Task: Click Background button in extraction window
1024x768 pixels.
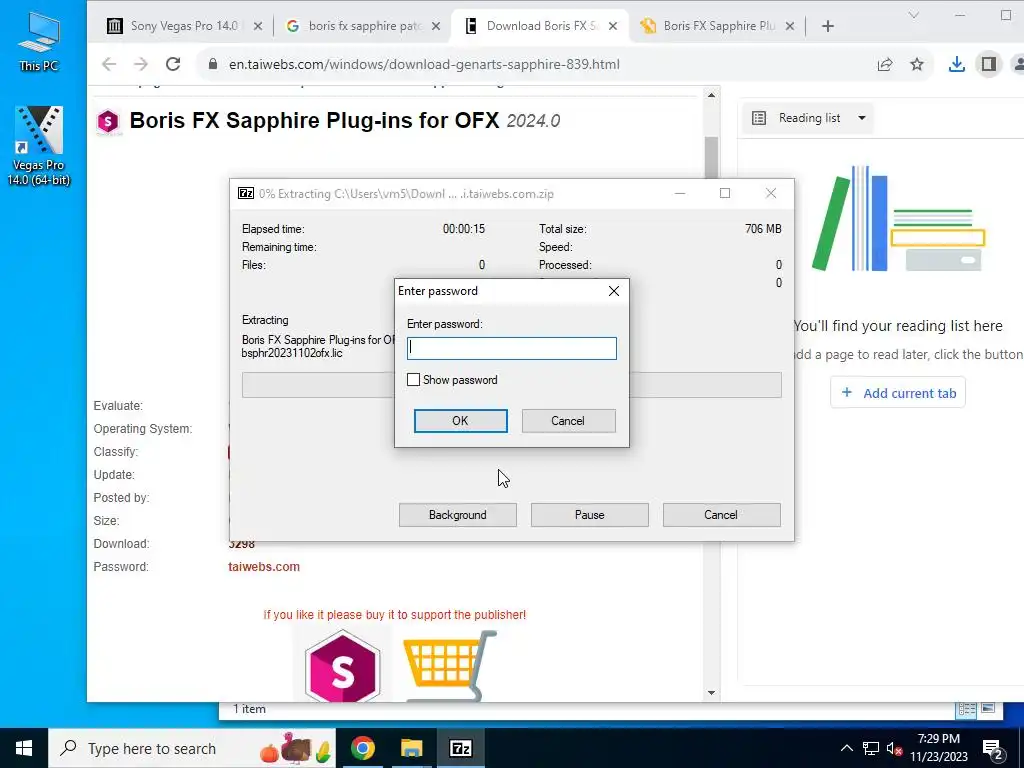Action: [x=458, y=515]
